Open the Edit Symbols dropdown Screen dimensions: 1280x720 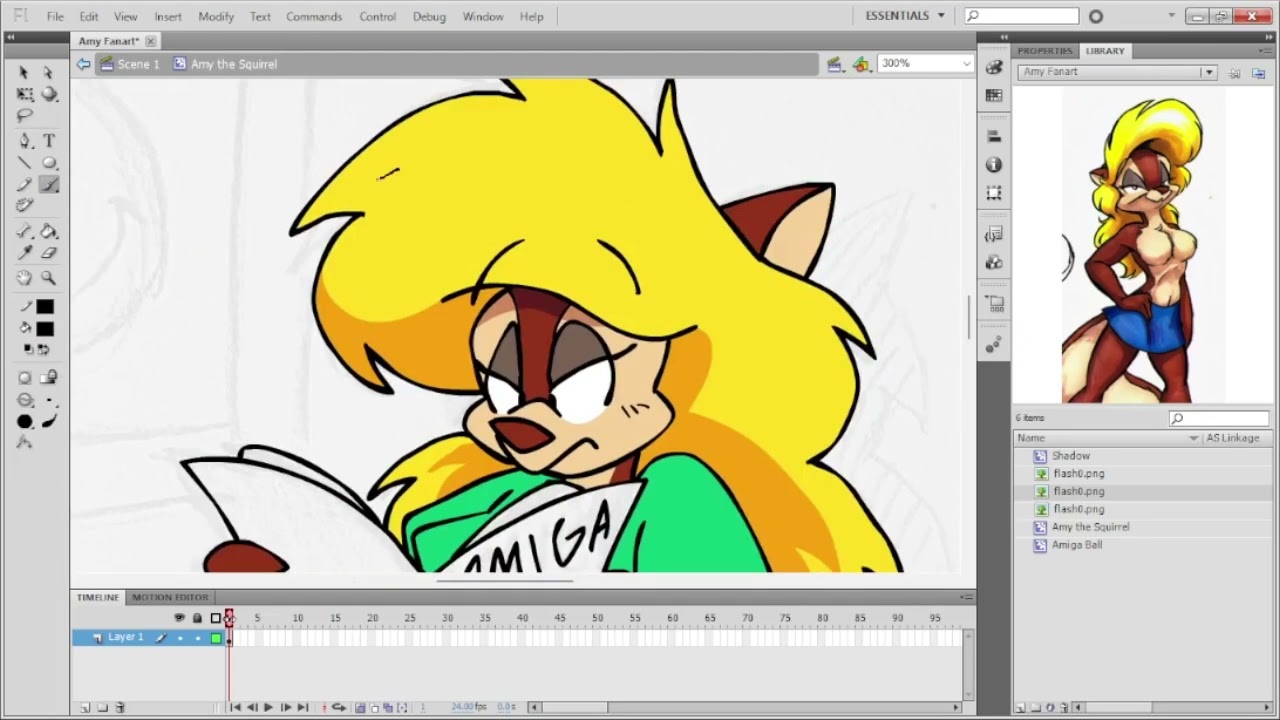coord(861,64)
